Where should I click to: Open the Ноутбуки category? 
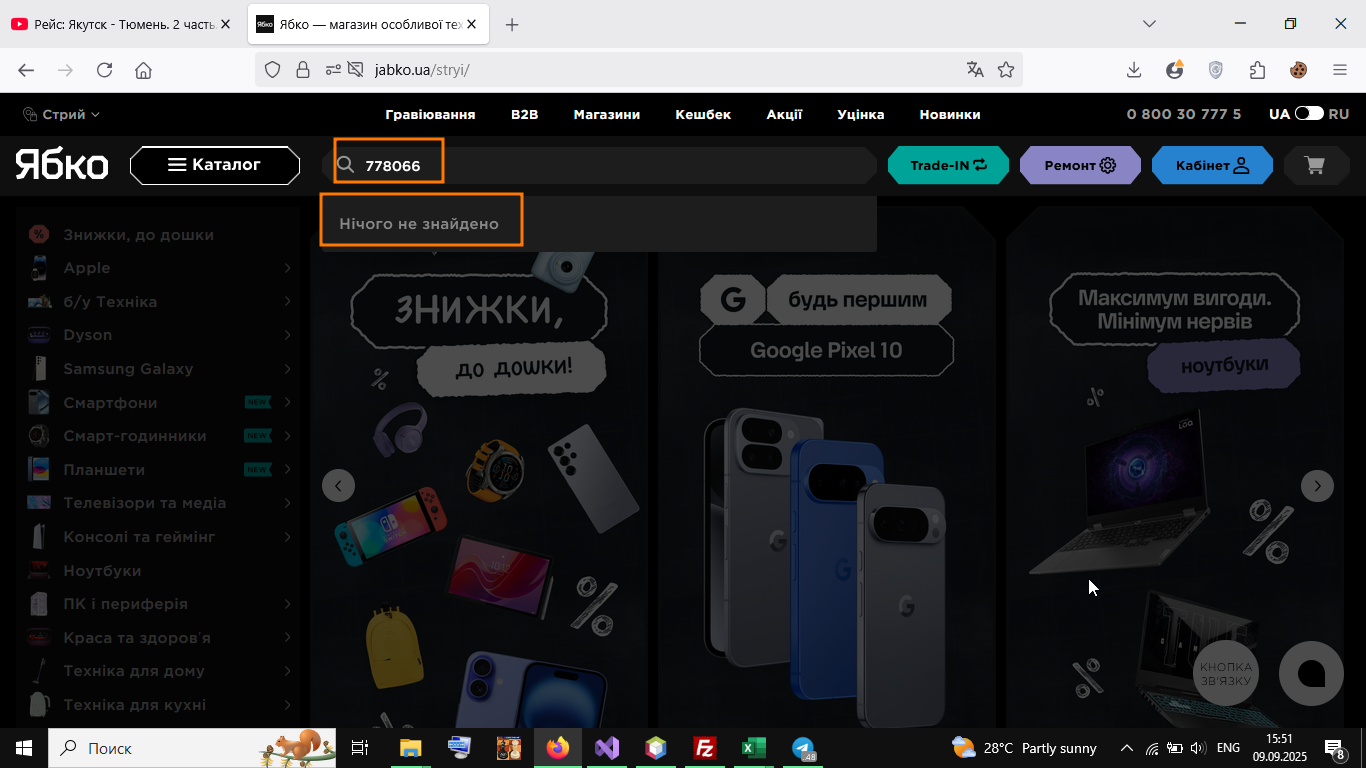click(102, 570)
